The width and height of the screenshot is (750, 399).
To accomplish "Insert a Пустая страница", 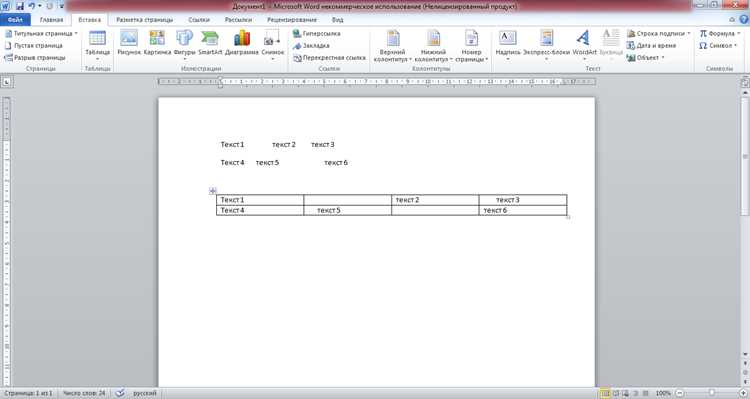I will 33,45.
